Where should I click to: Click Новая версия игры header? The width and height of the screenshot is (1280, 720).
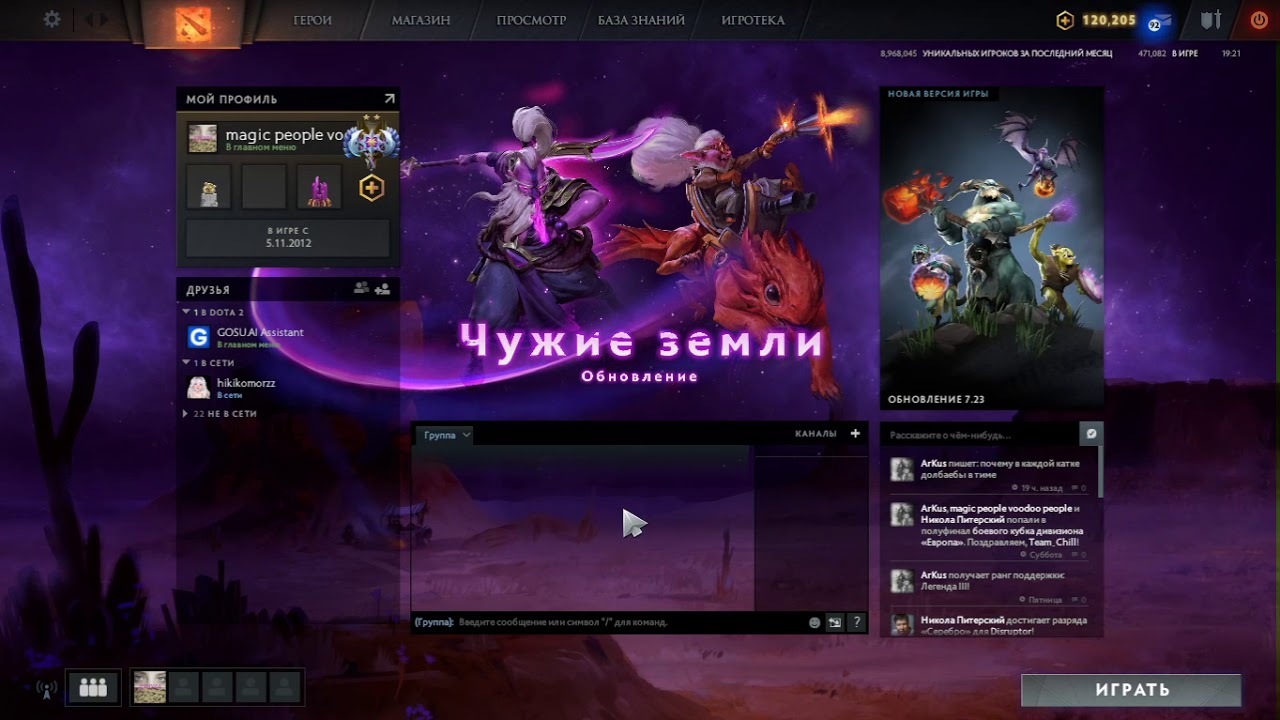pyautogui.click(x=938, y=94)
